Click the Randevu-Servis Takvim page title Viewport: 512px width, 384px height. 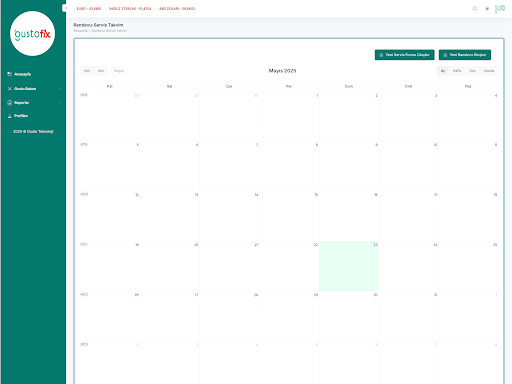[x=98, y=25]
